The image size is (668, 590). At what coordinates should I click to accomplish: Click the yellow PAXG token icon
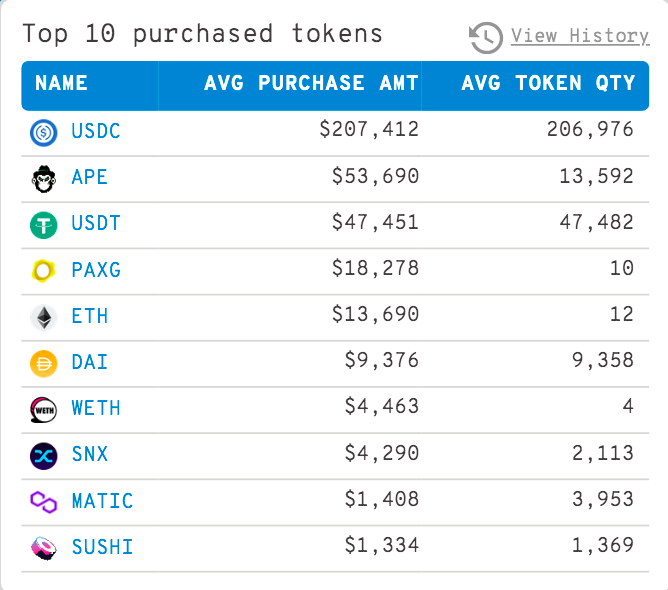[x=44, y=270]
